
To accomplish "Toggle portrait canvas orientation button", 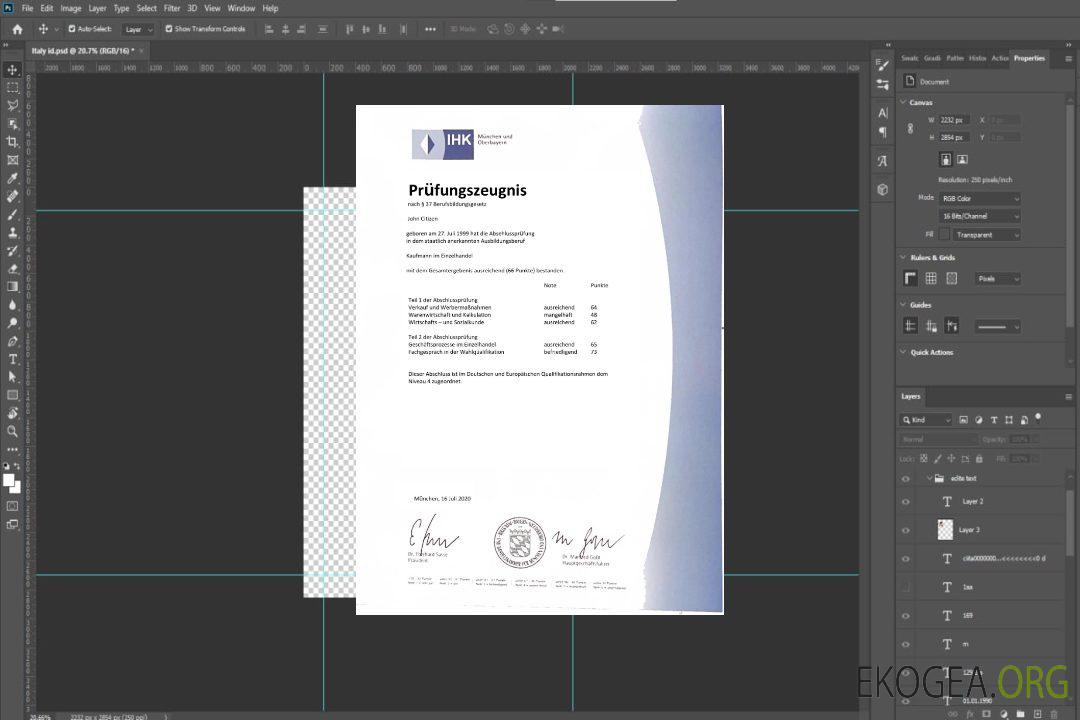I will (946, 160).
